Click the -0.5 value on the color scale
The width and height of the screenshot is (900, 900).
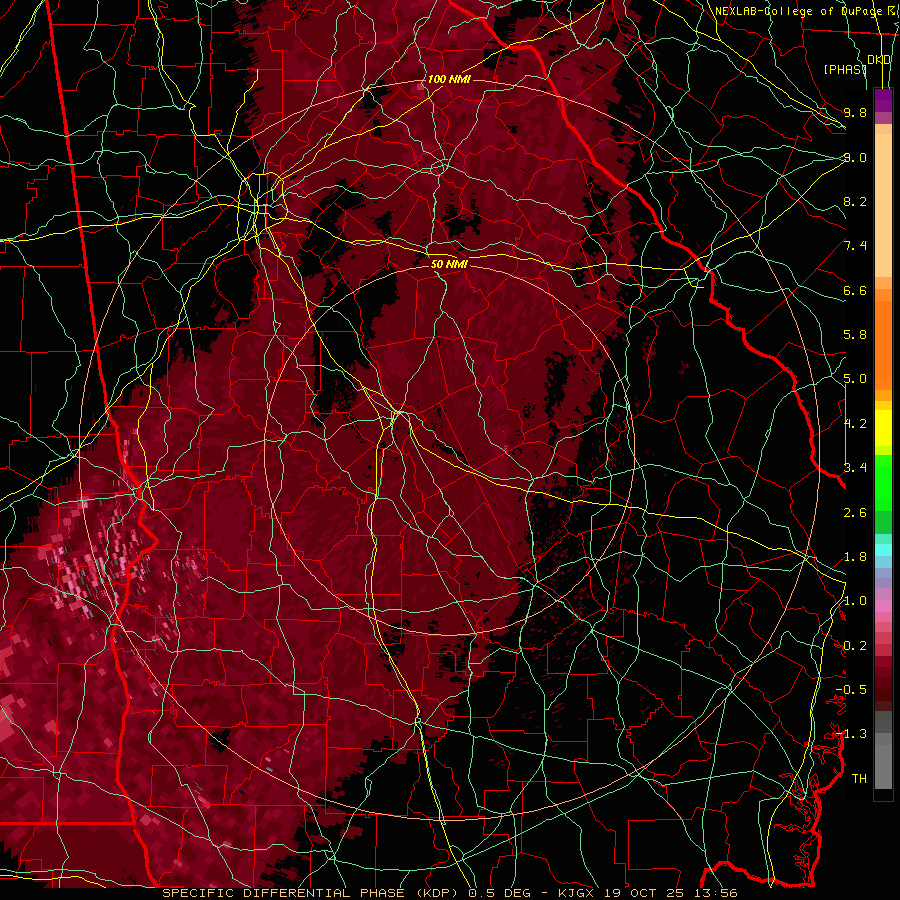[851, 690]
